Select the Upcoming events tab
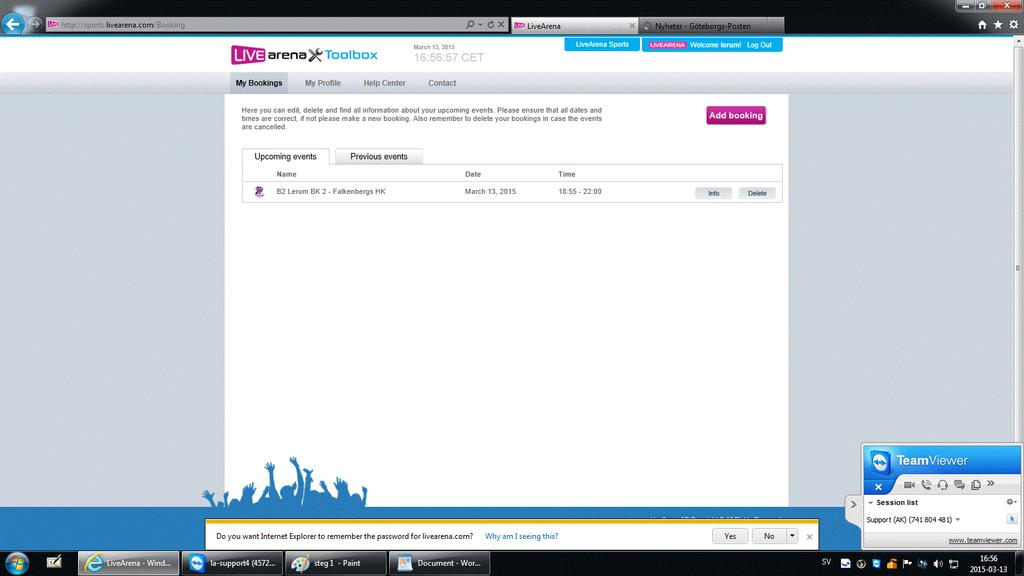Viewport: 1024px width, 576px height. 285,157
